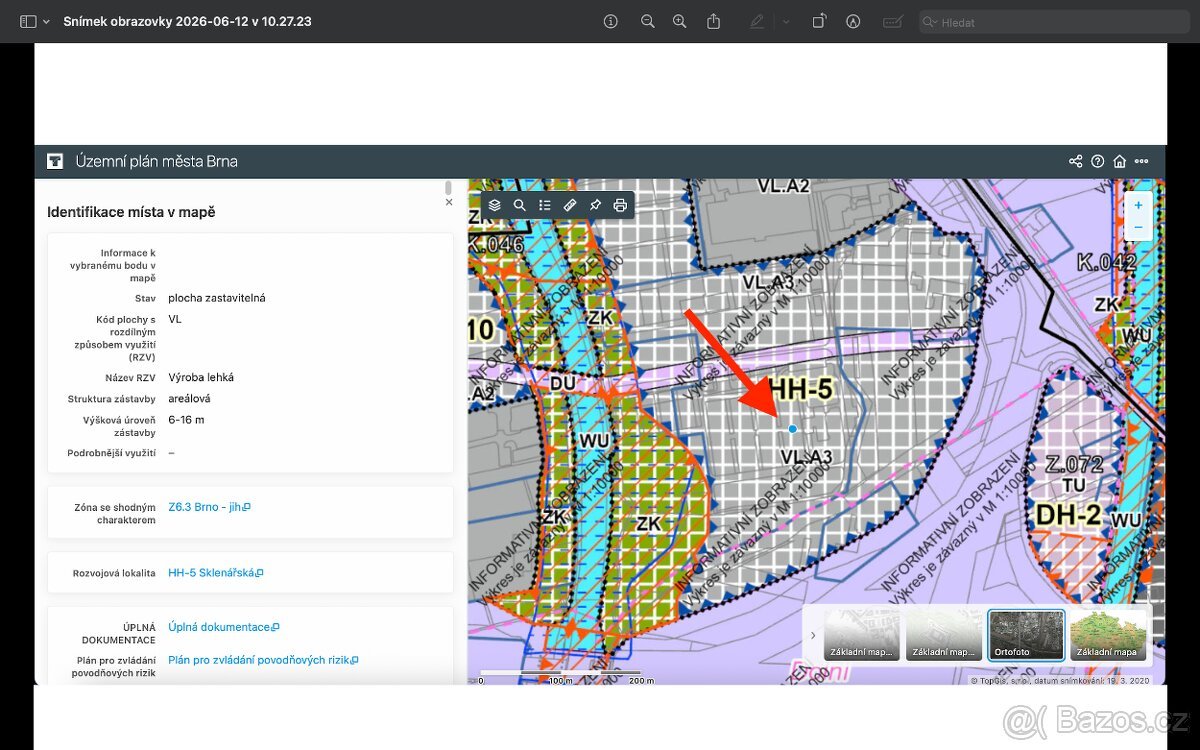Select the first grey Základní map... thumbnail
This screenshot has width=1200, height=750.
[x=862, y=635]
